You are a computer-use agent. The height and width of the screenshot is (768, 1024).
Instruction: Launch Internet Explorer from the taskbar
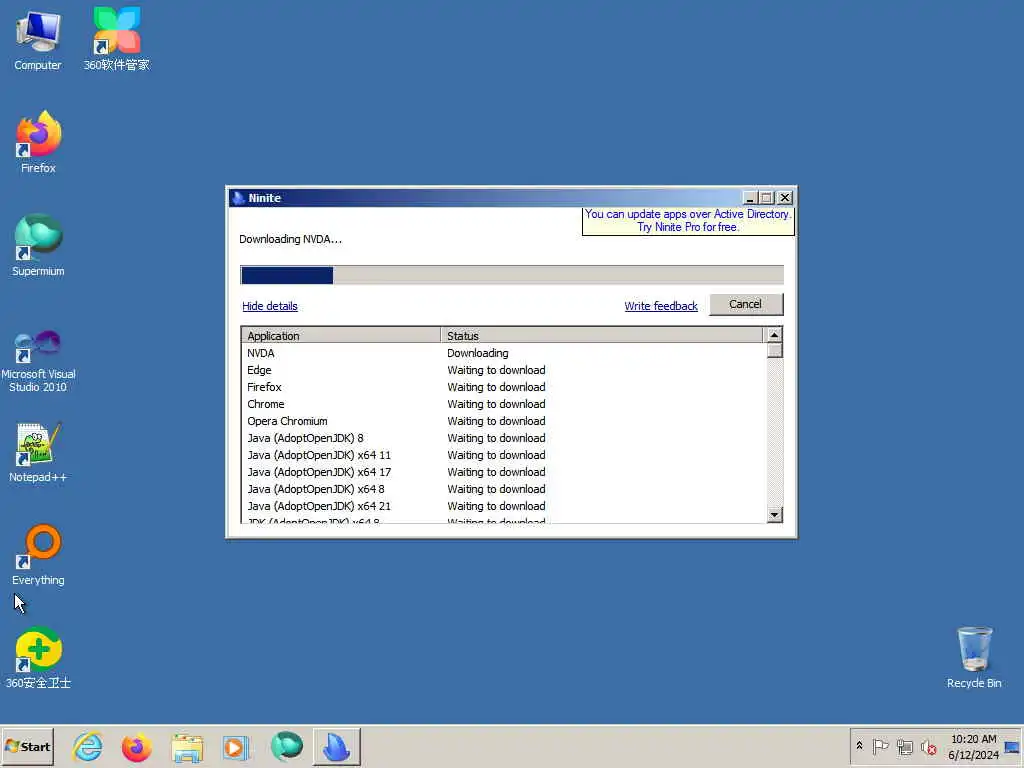click(x=88, y=746)
